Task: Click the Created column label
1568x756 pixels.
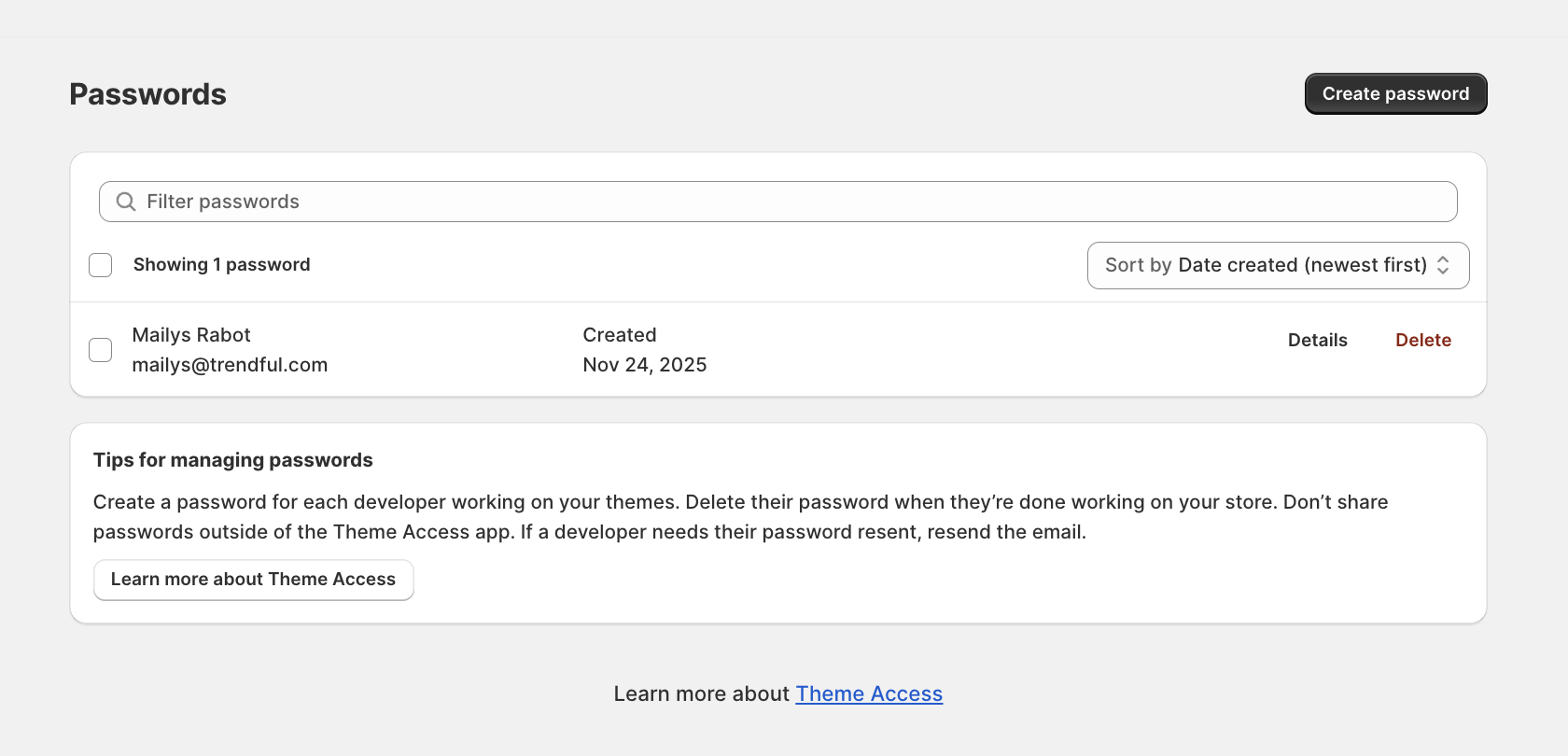Action: (619, 335)
